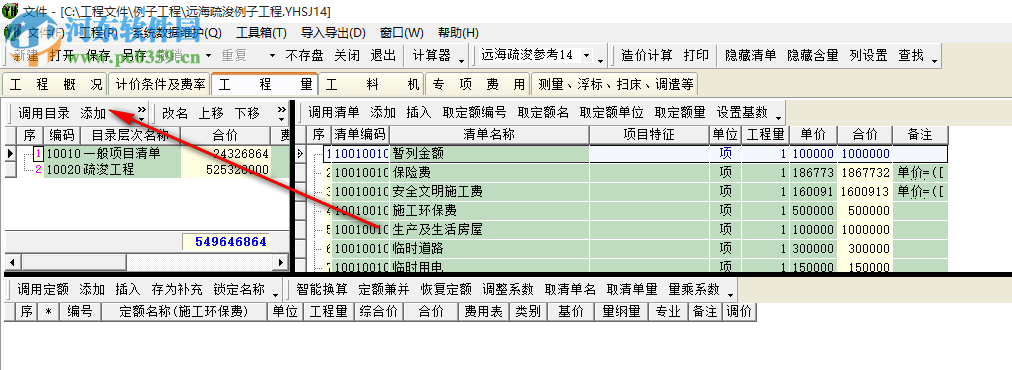This screenshot has height=370, width=1012.
Task: Click 改名 in the directory panel
Action: (174, 113)
